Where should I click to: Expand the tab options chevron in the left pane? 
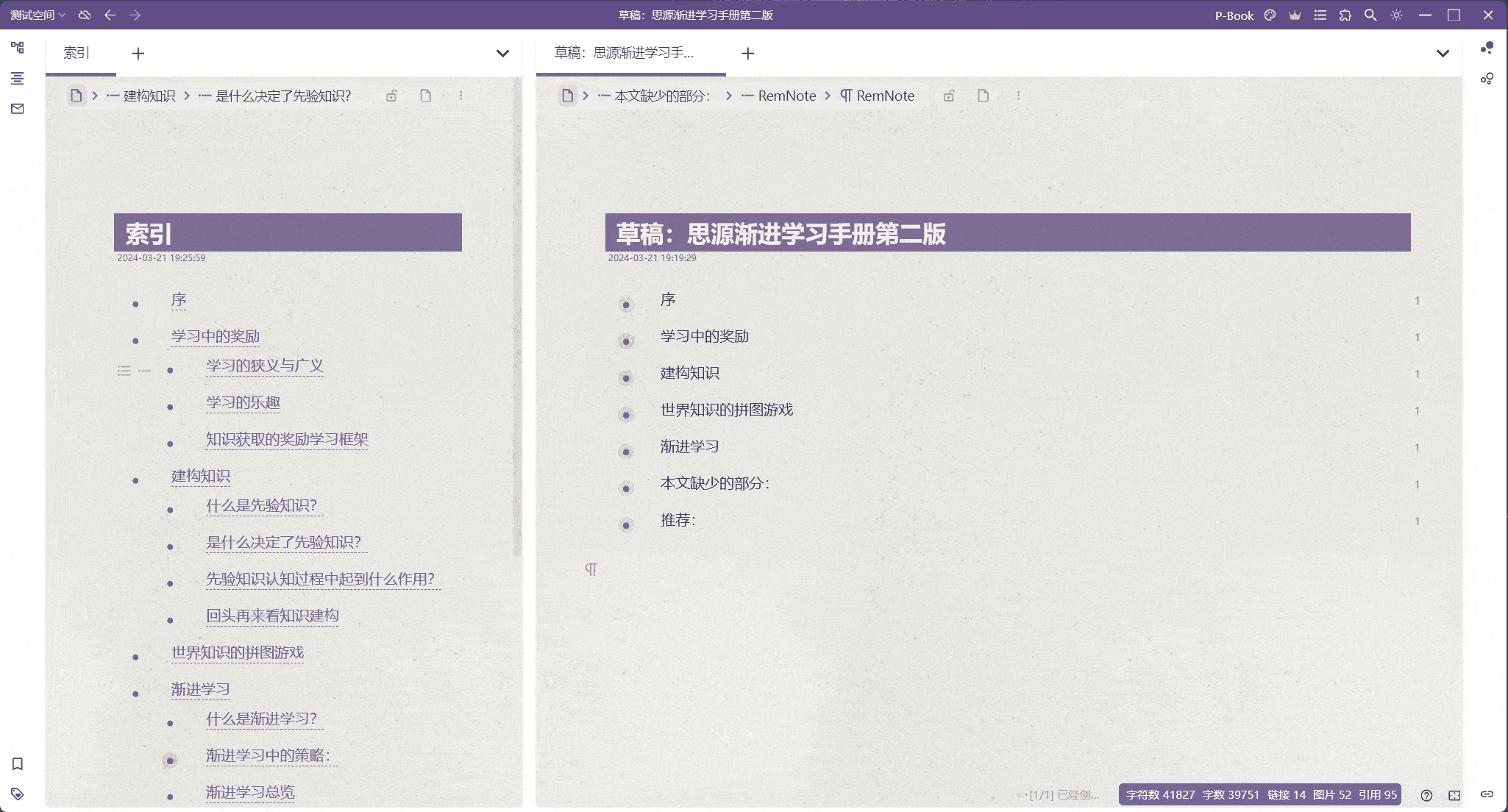coord(502,54)
